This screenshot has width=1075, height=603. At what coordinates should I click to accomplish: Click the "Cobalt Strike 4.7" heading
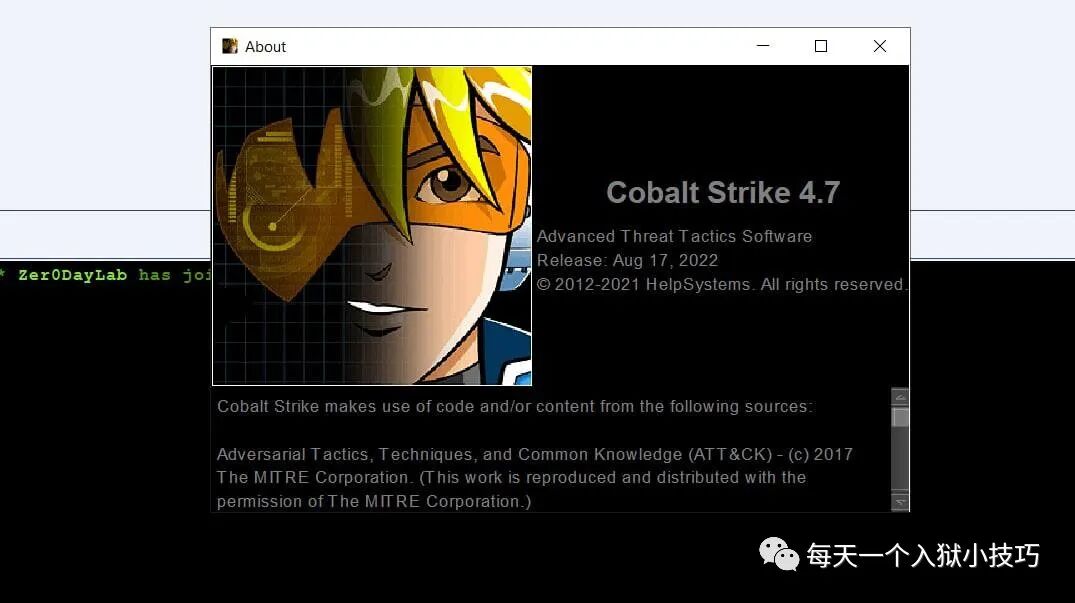[x=723, y=193]
